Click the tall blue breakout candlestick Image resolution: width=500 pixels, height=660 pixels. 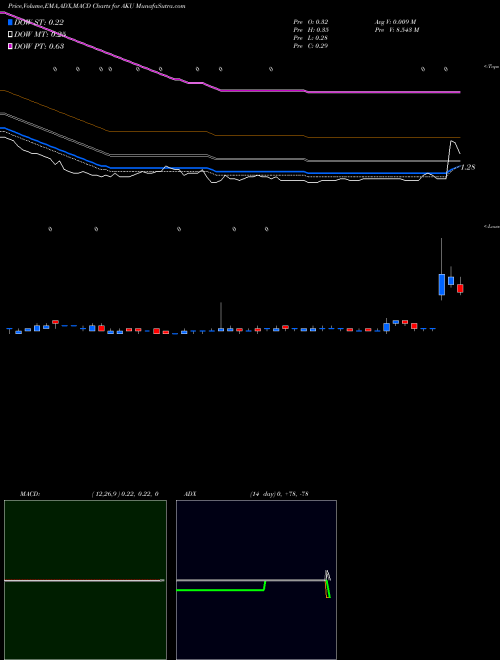click(x=441, y=284)
